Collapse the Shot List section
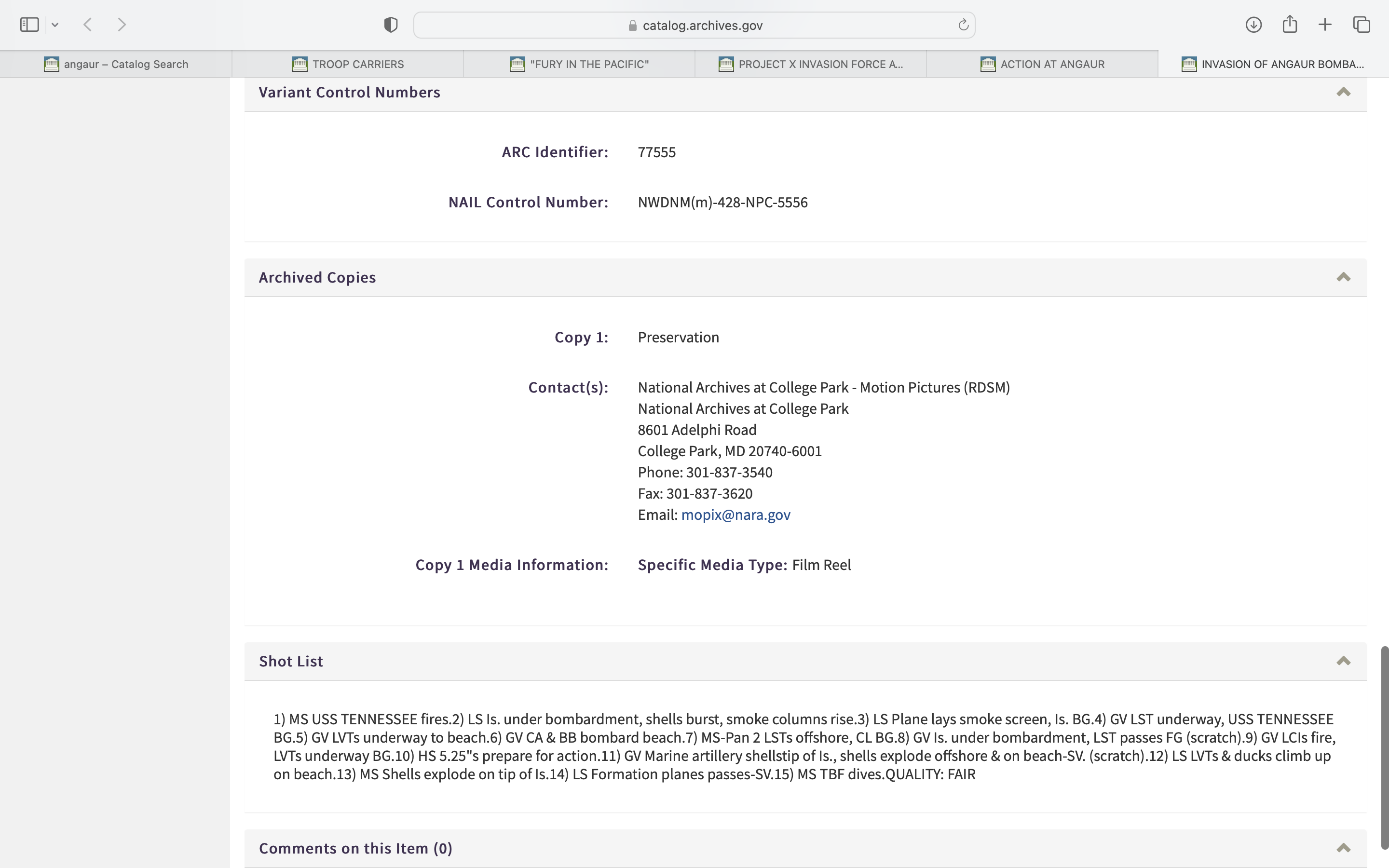The width and height of the screenshot is (1389, 868). pos(1343,661)
